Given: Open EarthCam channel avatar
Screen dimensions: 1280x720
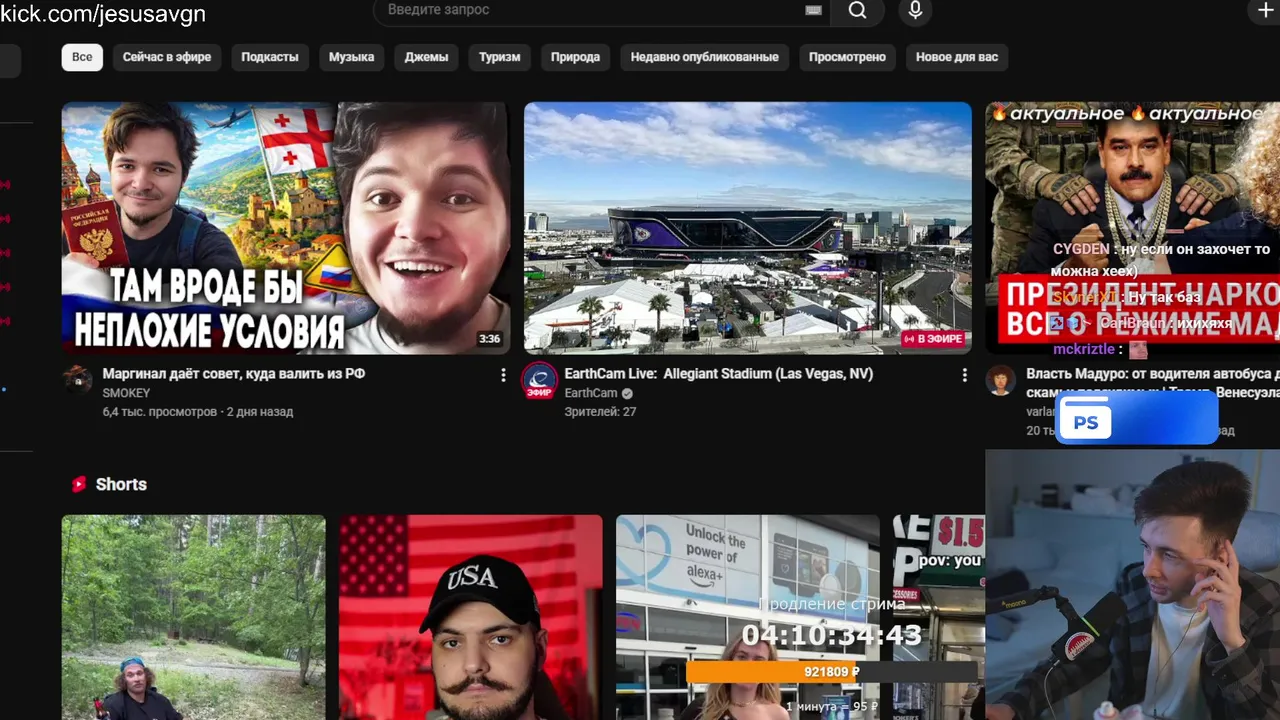Looking at the screenshot, I should coord(539,380).
